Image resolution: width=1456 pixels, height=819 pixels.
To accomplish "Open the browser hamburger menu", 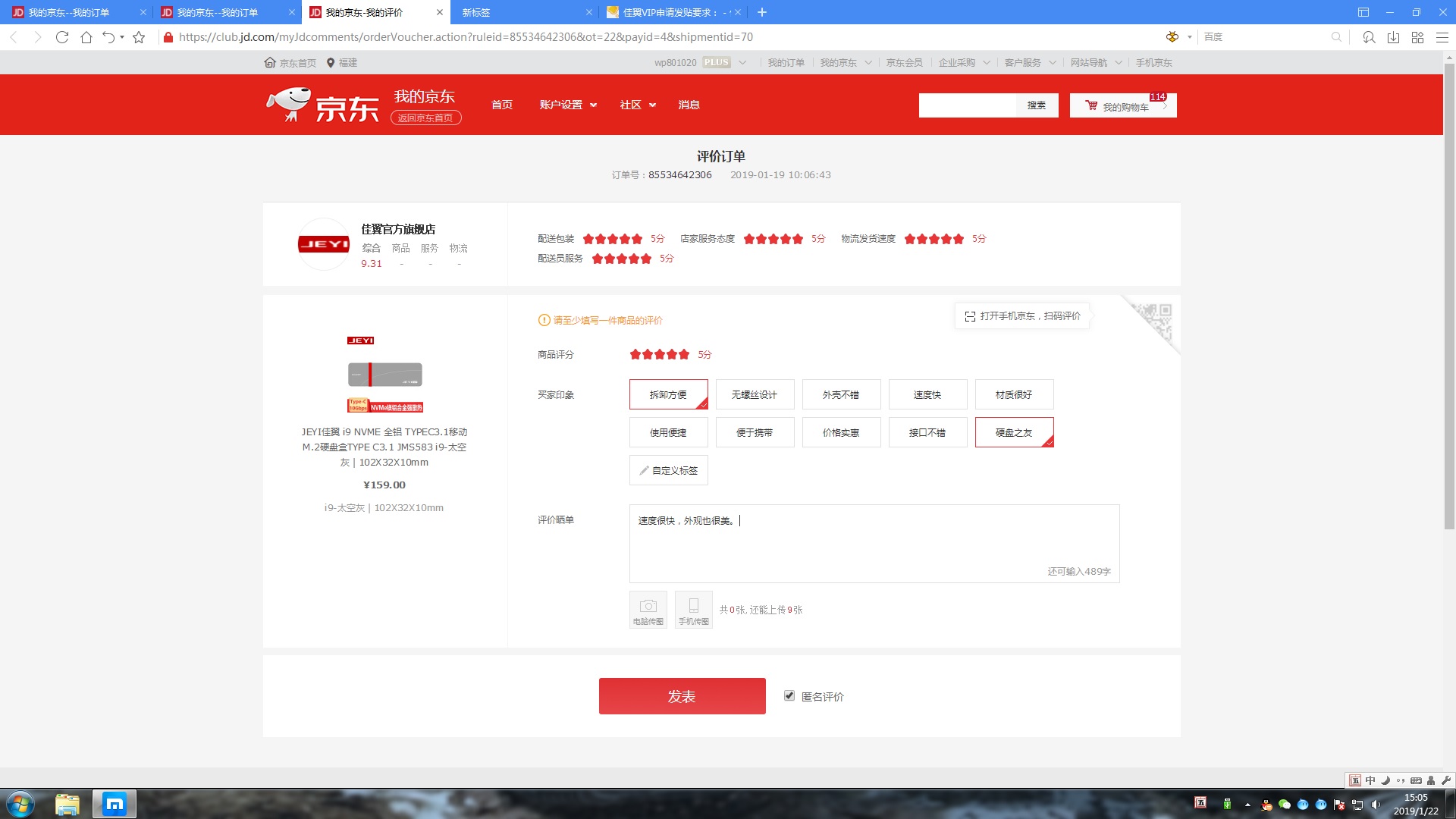I will tap(1442, 37).
